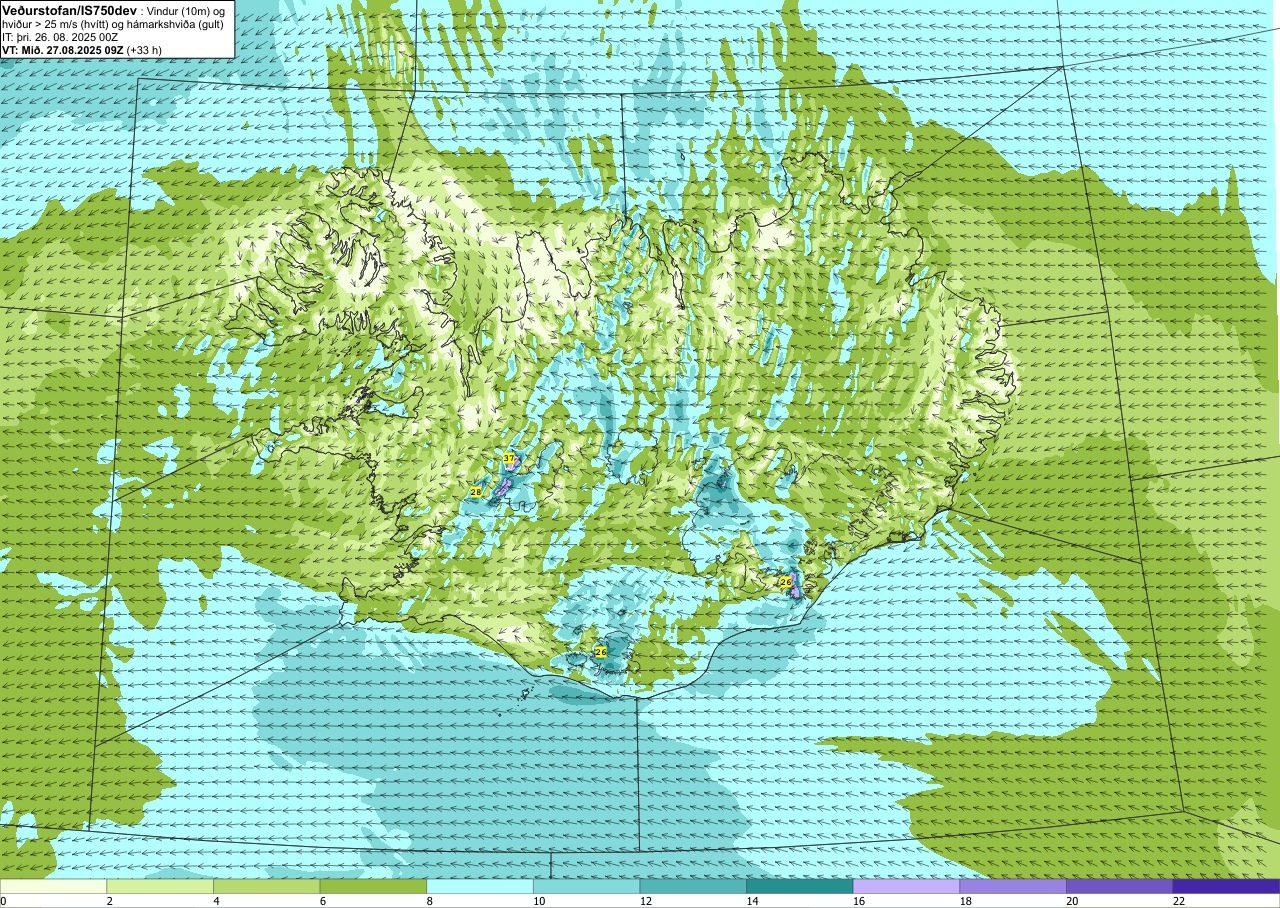Pick the teal 12–14 m/s legend swatch
The height and width of the screenshot is (908, 1280).
tap(693, 886)
